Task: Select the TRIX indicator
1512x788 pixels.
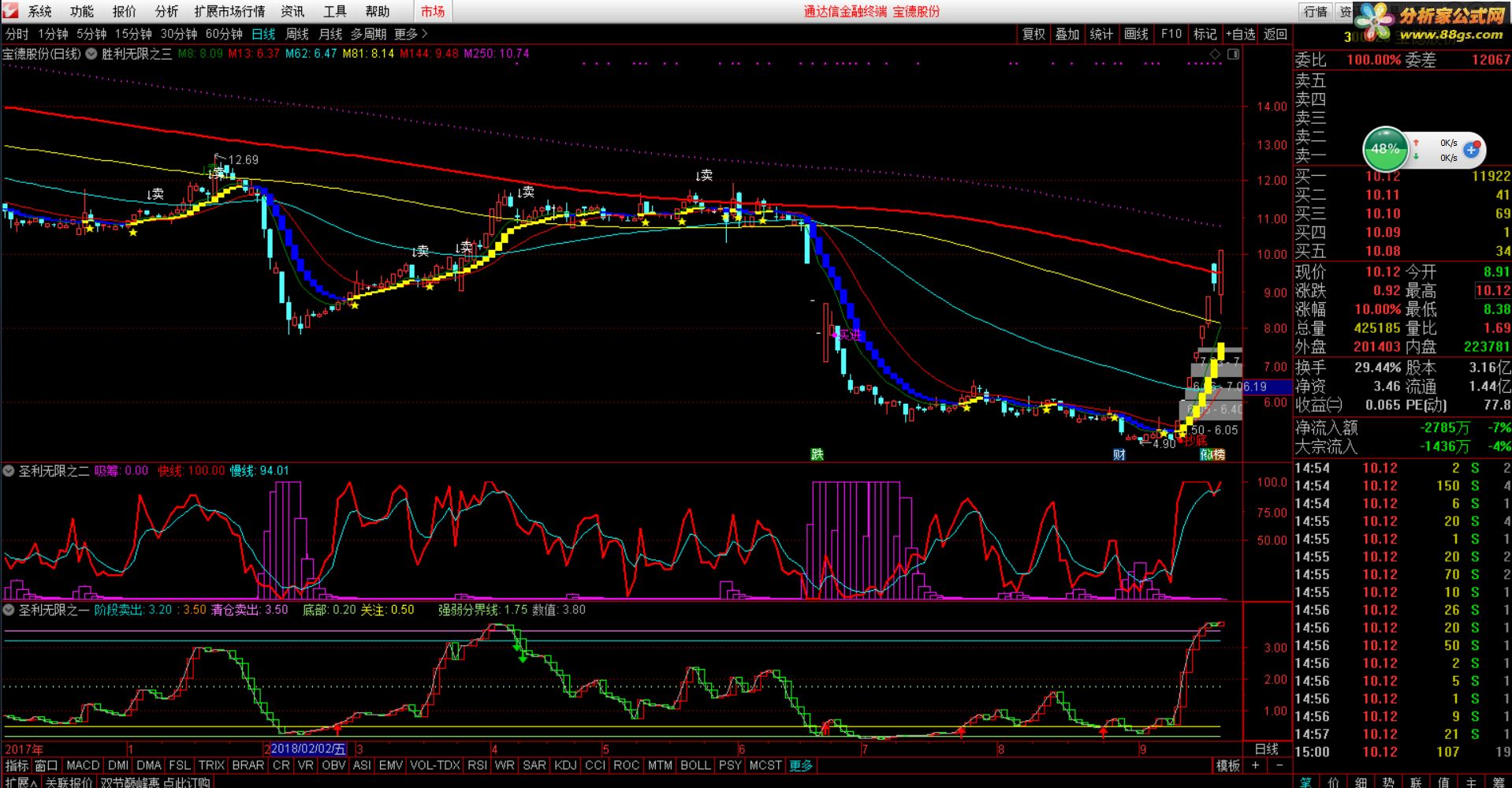Action: [x=211, y=765]
